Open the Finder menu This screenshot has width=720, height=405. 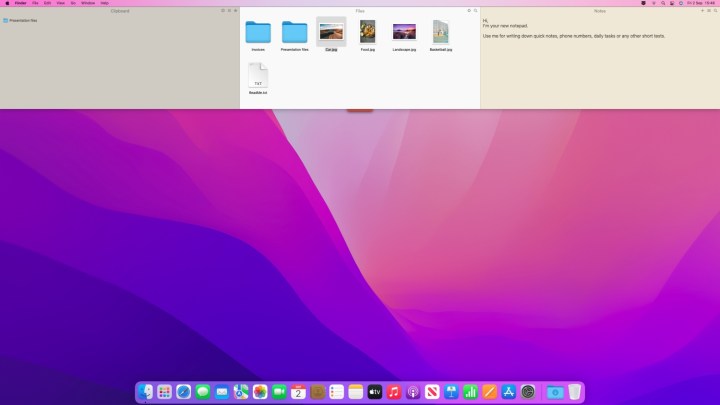[x=20, y=3]
